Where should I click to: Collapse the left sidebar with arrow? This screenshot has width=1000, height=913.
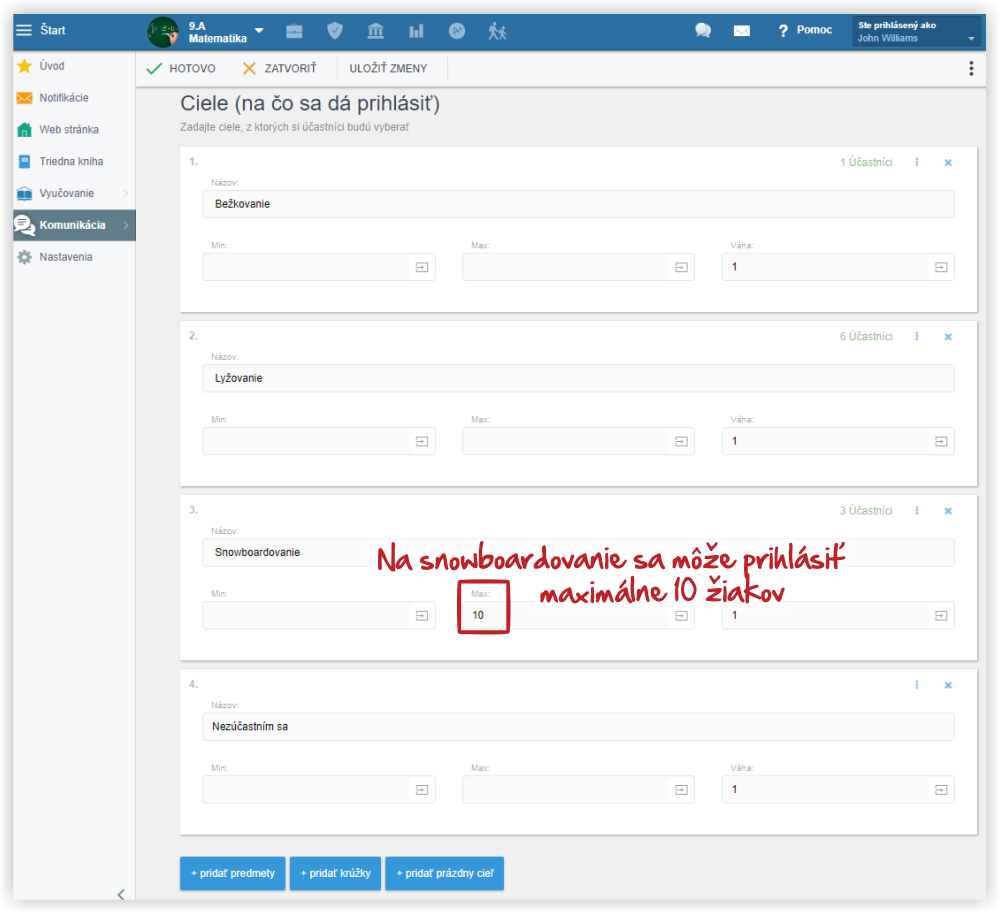121,894
